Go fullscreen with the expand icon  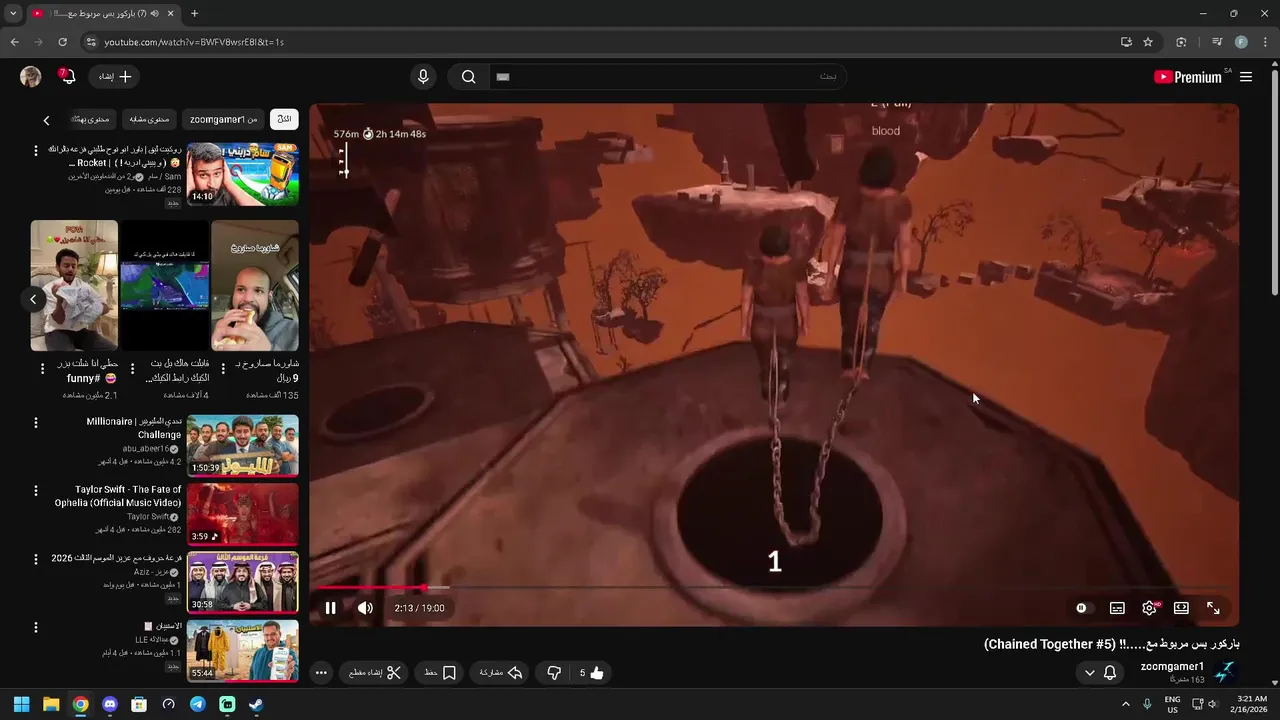click(1213, 608)
